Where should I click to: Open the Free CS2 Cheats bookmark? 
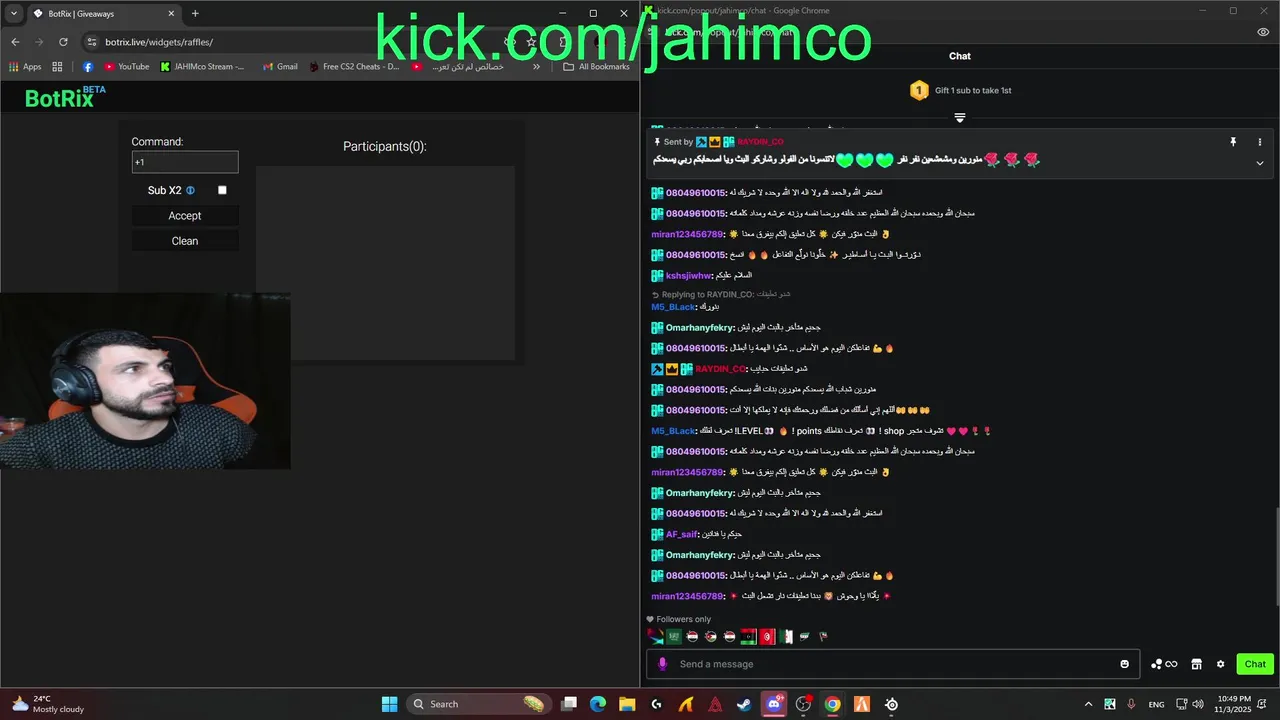pos(355,67)
